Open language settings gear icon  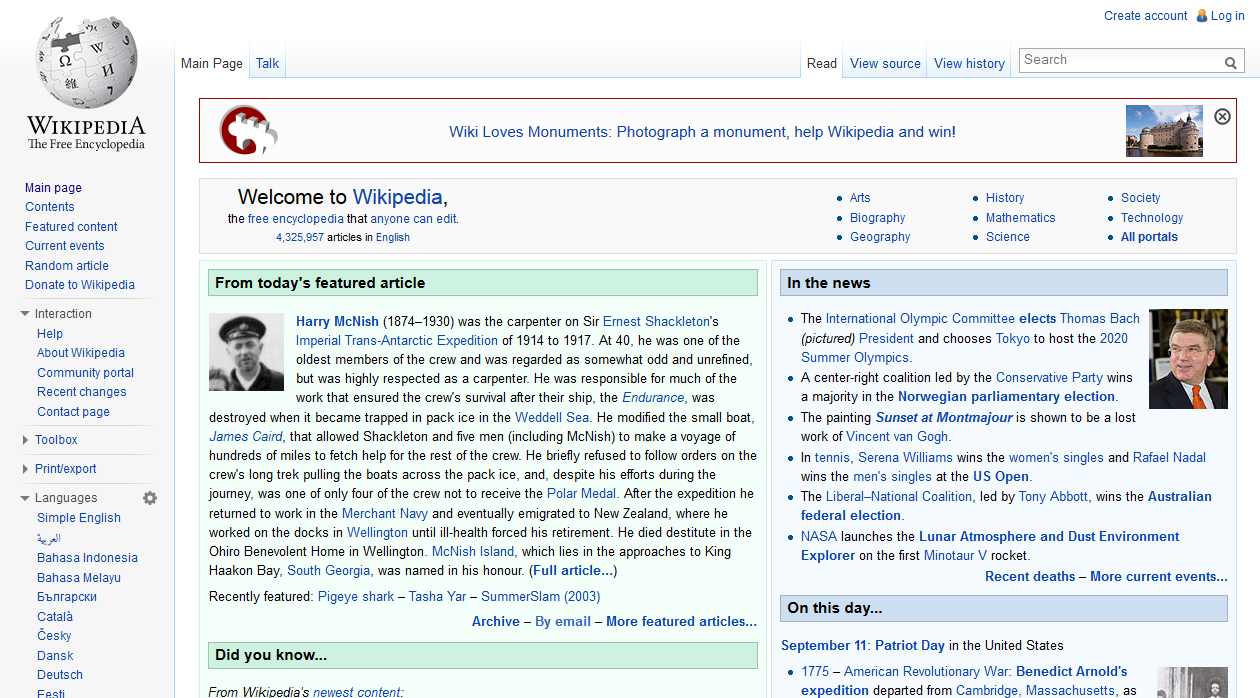pos(150,498)
